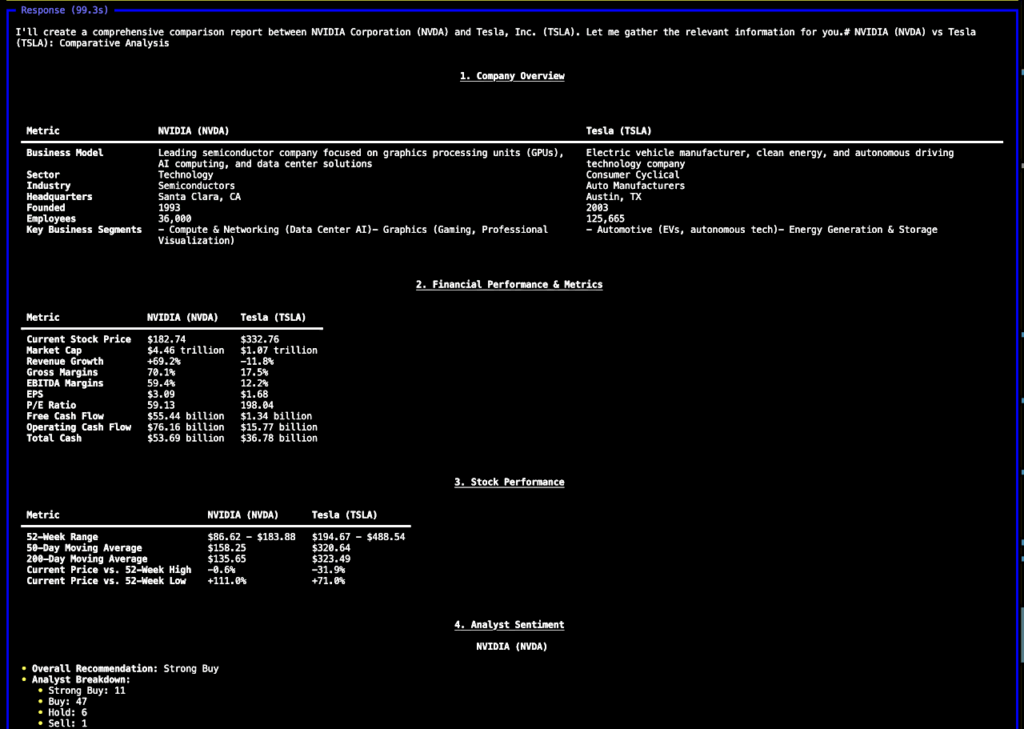
Task: Click the "Free Cash Flow" row label
Action: 65,417
